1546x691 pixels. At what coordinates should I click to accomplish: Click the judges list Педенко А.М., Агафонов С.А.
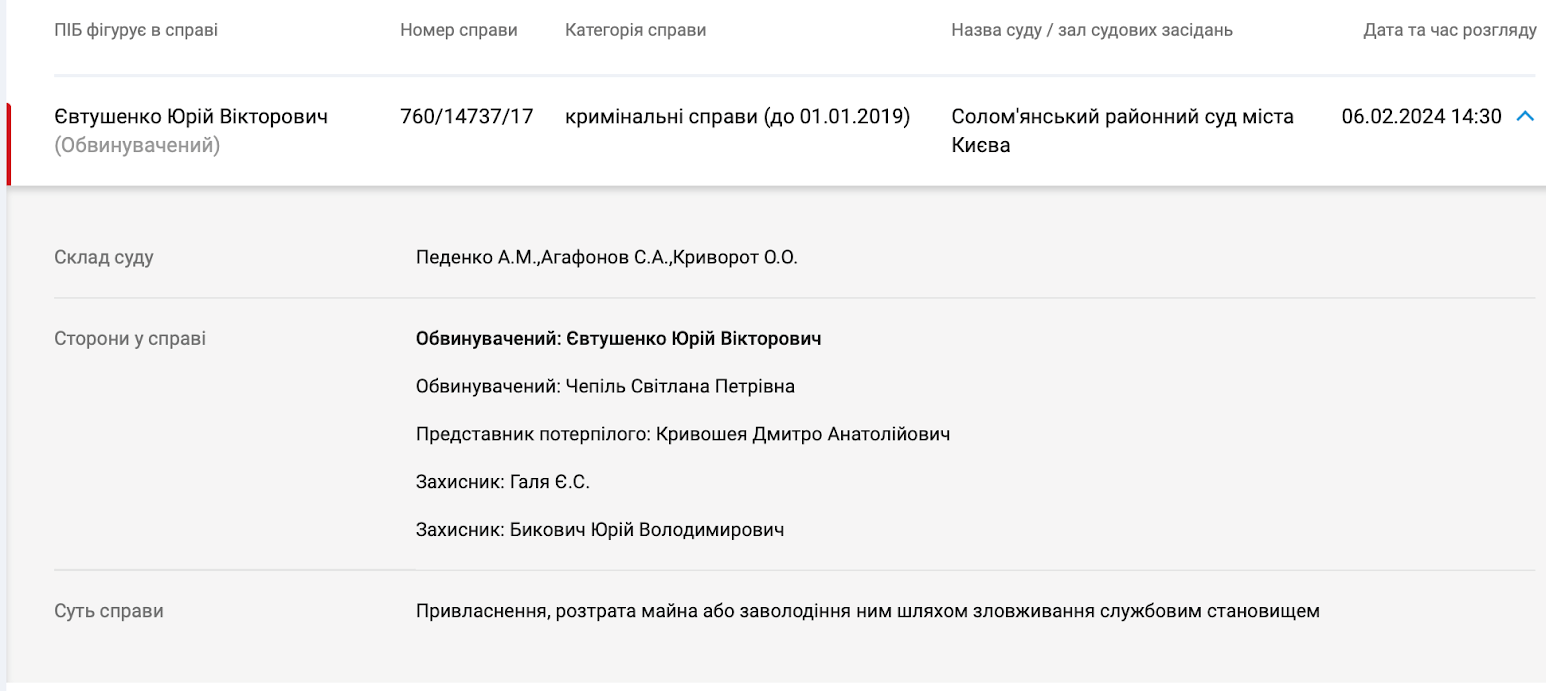(x=606, y=258)
